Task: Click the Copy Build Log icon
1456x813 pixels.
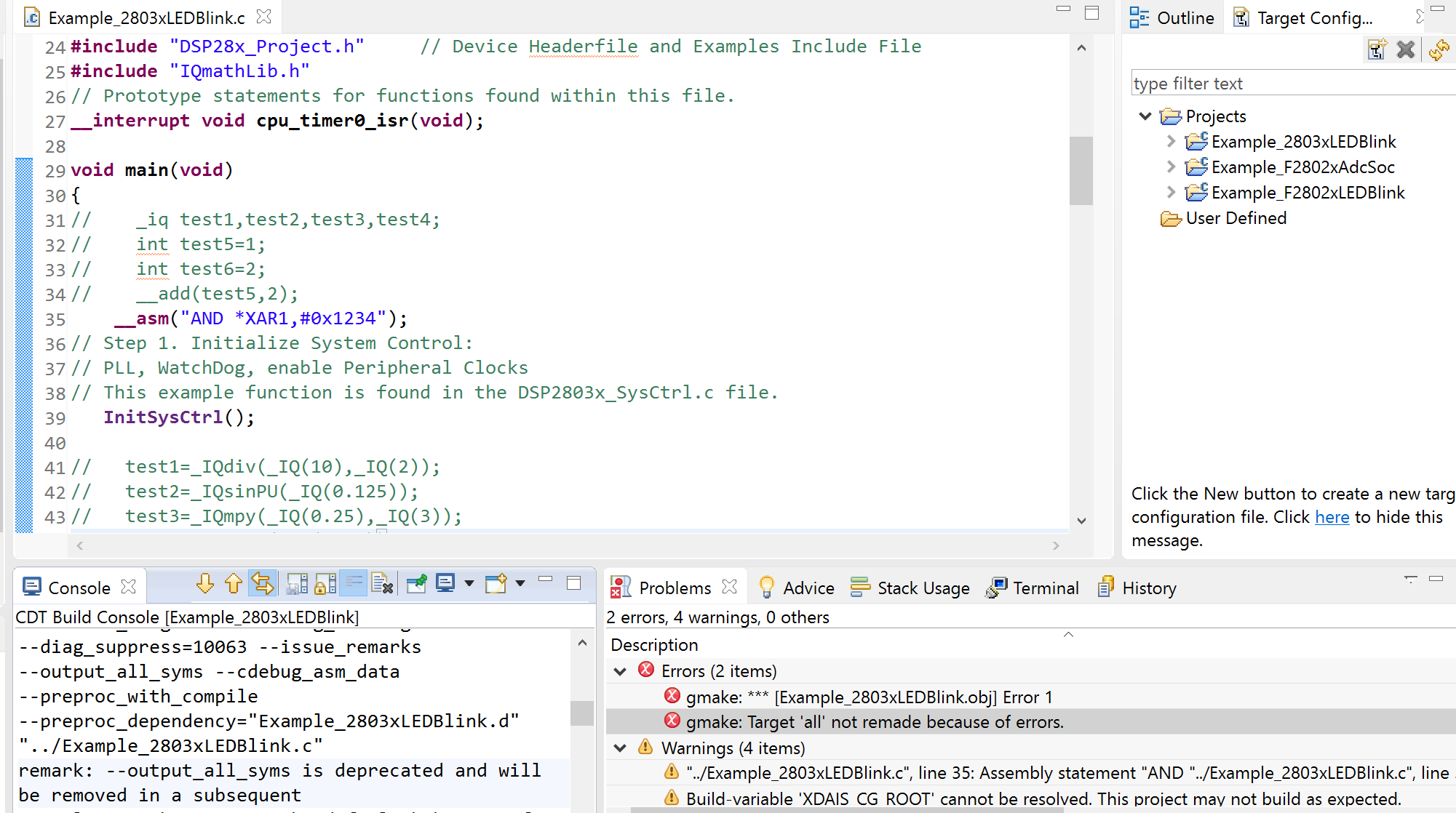Action: [296, 584]
